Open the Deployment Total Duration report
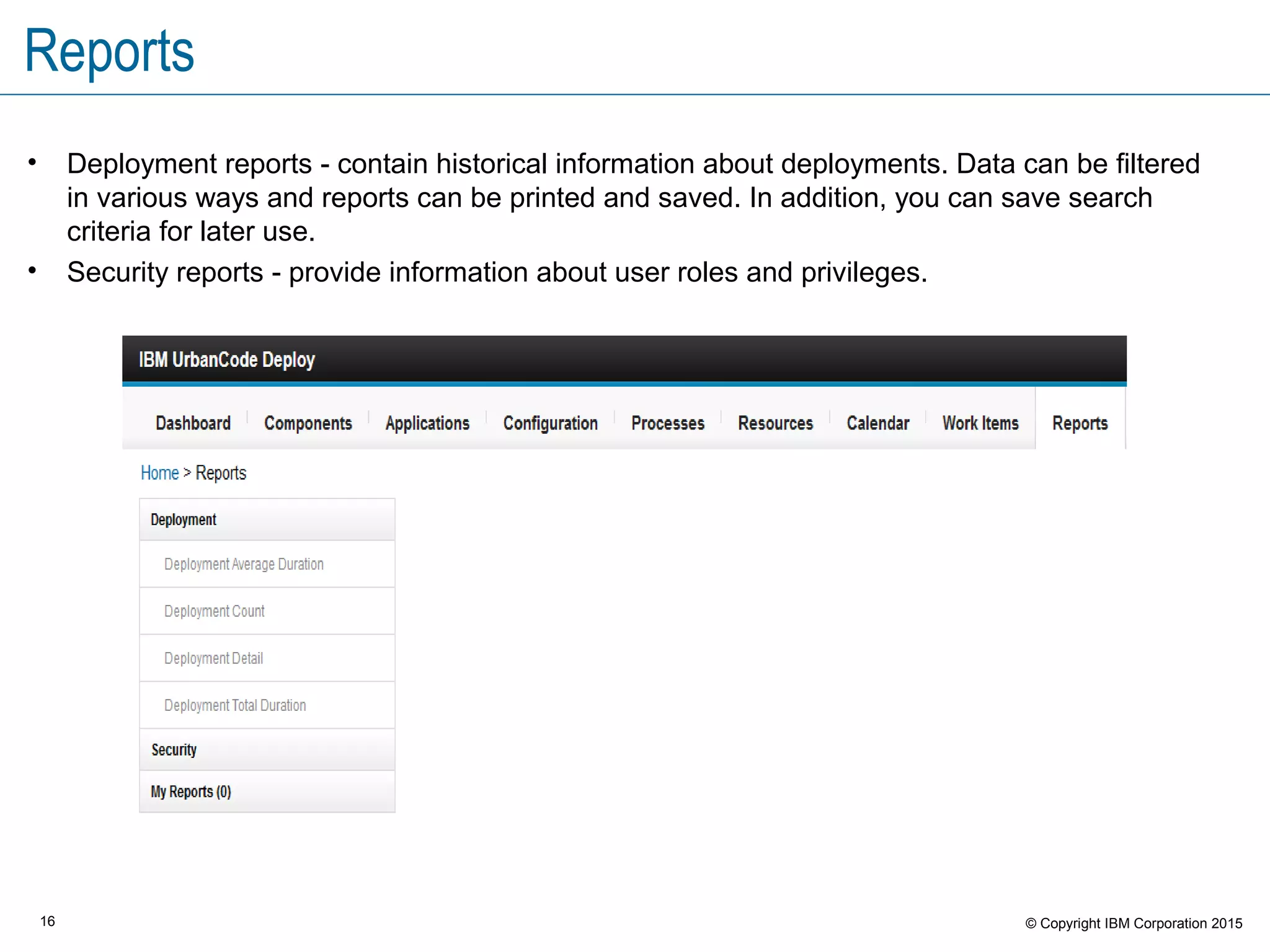This screenshot has height=952, width=1270. pyautogui.click(x=235, y=705)
